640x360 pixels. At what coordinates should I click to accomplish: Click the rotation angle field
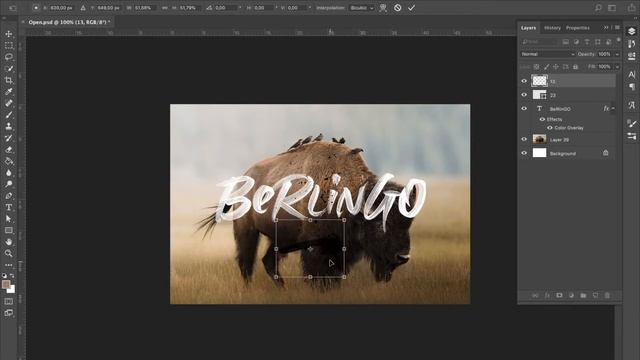coord(225,8)
